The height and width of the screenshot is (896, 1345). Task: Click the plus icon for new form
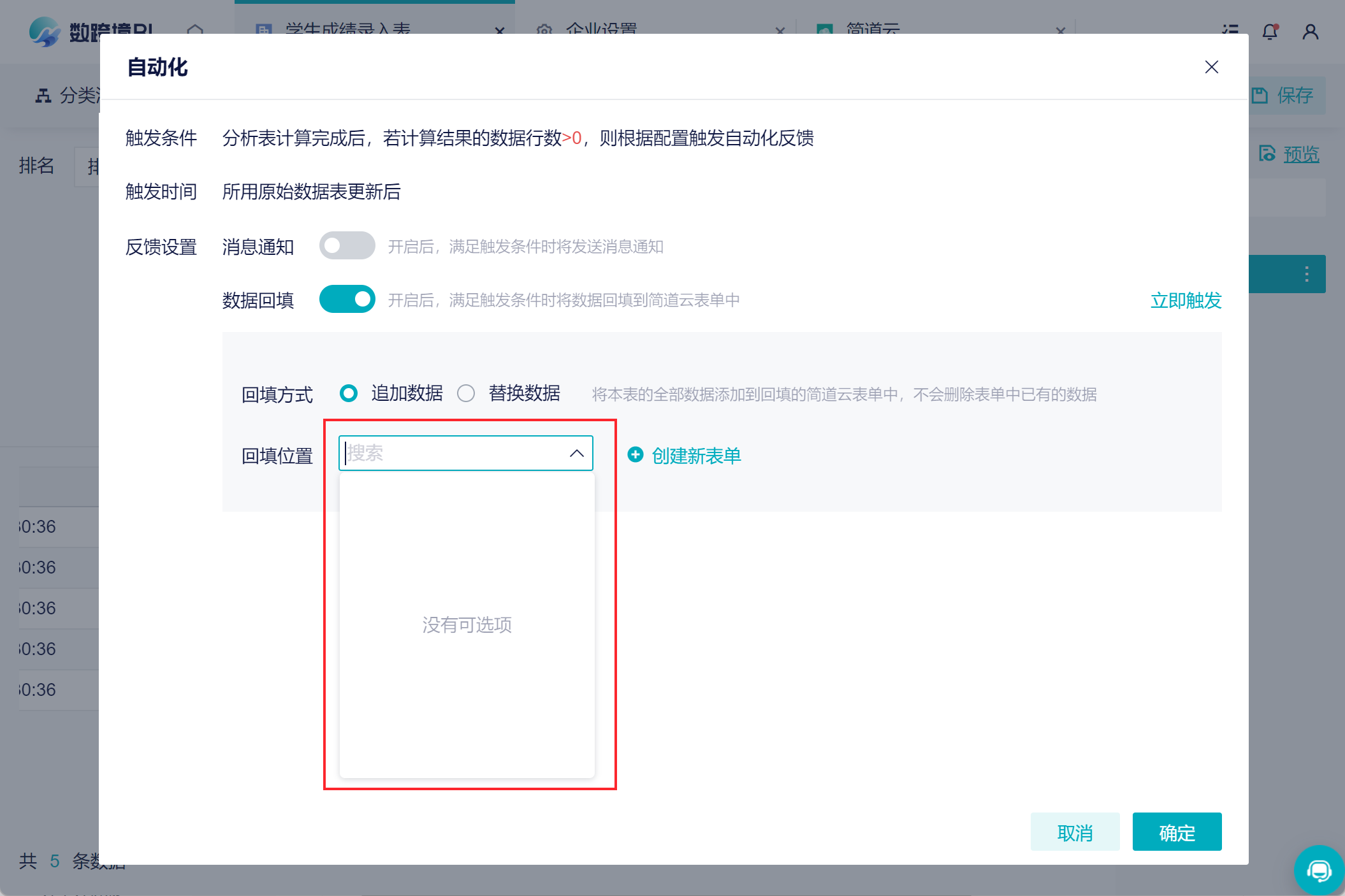(635, 454)
